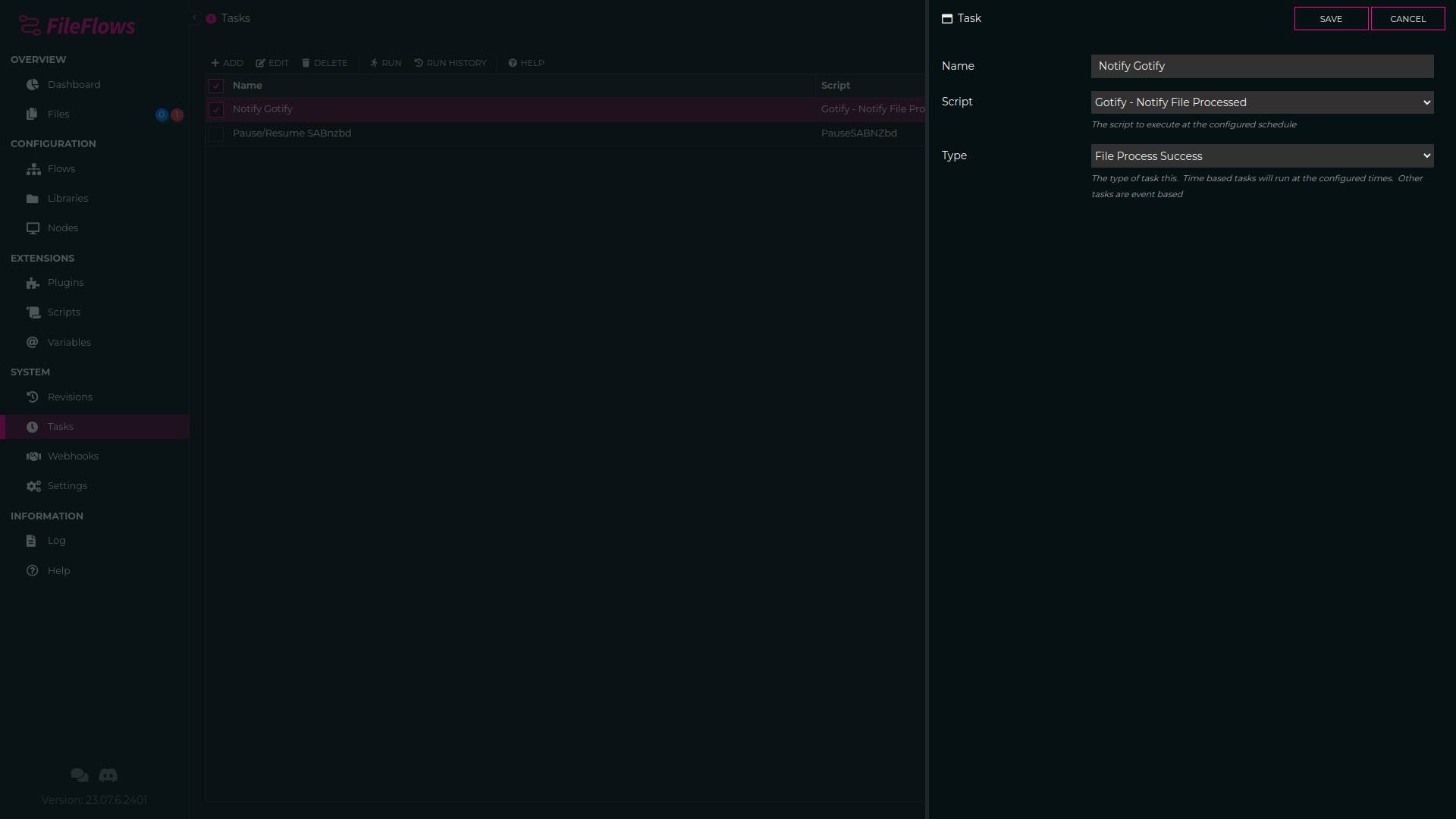The image size is (1456, 819).
Task: Click the Settings gears icon
Action: click(x=33, y=486)
